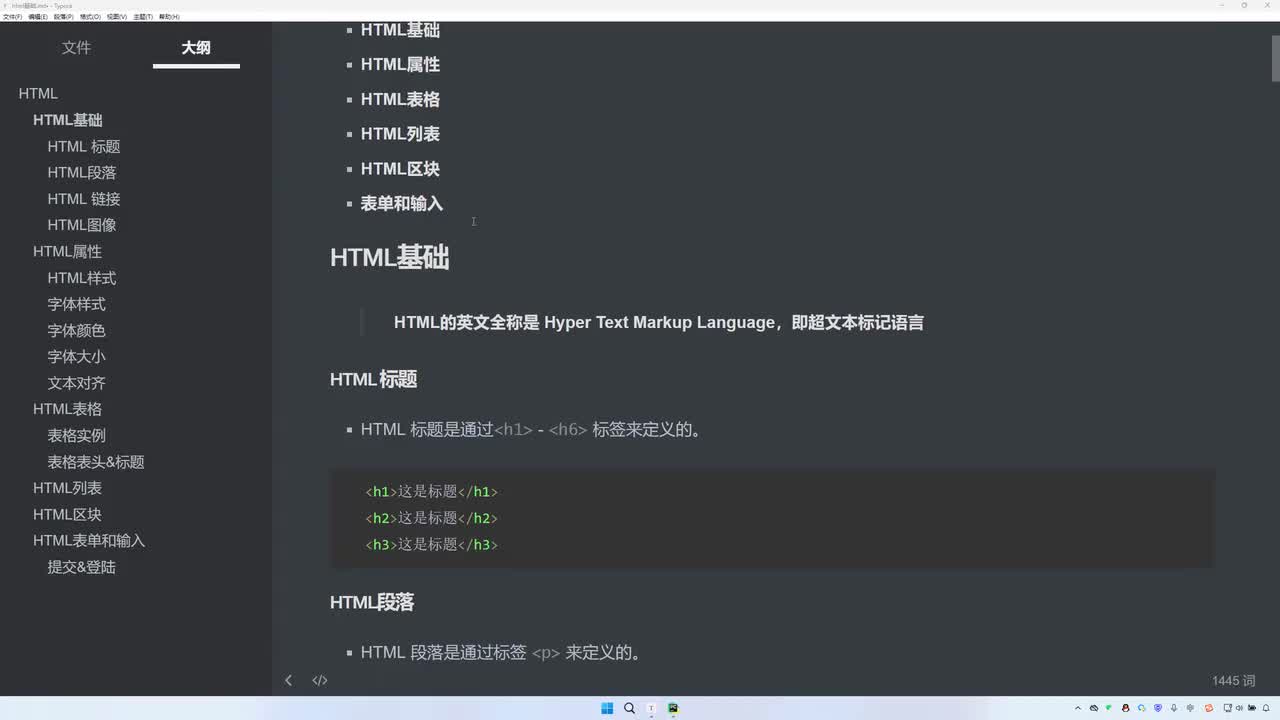
Task: Open HTML 链接 outline entry
Action: pos(84,199)
